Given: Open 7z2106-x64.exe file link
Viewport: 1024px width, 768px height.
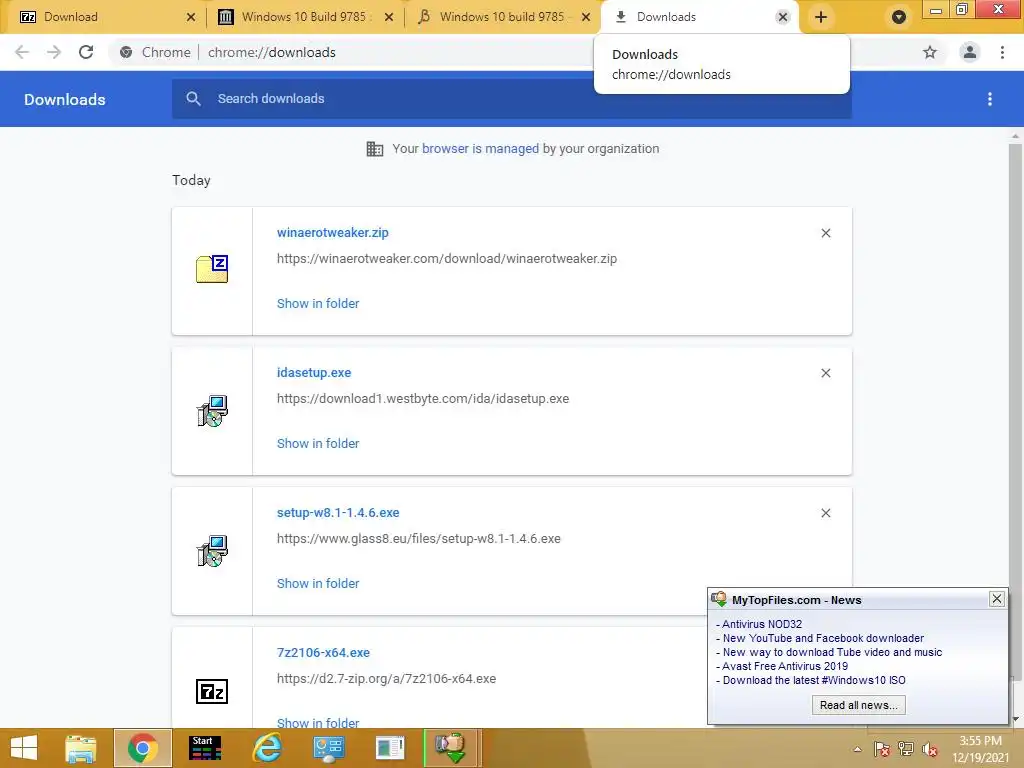Looking at the screenshot, I should pos(323,652).
